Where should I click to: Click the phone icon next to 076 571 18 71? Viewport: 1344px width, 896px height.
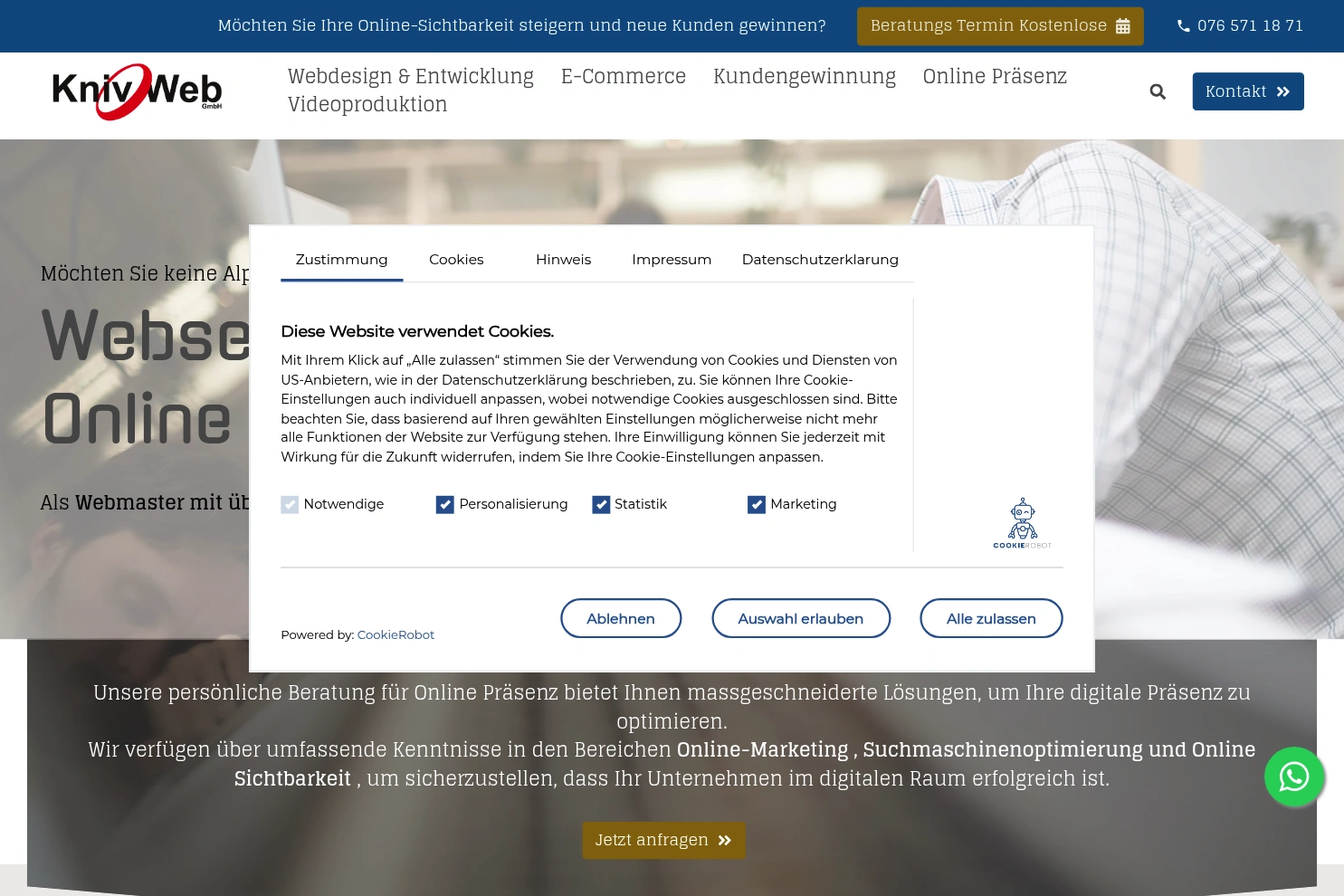tap(1184, 25)
